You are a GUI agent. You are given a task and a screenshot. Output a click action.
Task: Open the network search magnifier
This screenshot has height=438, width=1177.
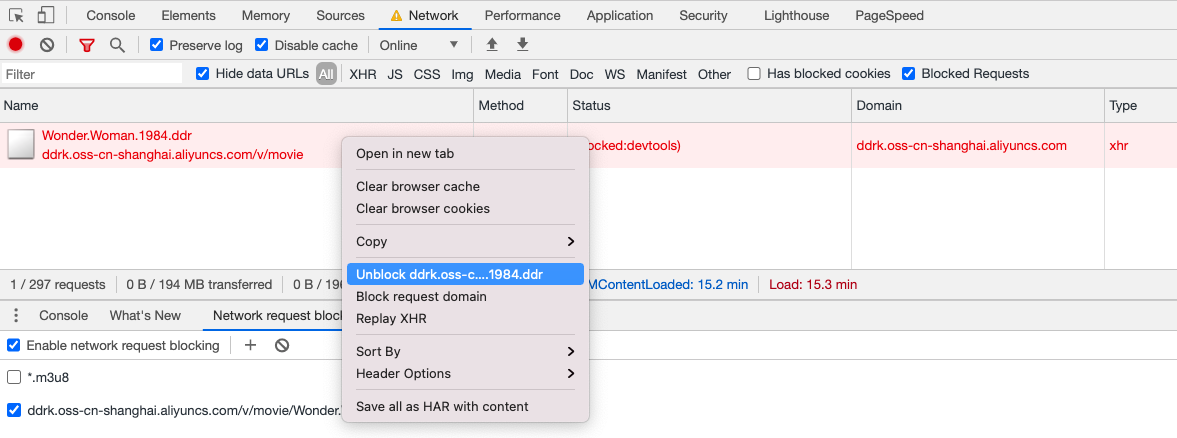pyautogui.click(x=117, y=45)
